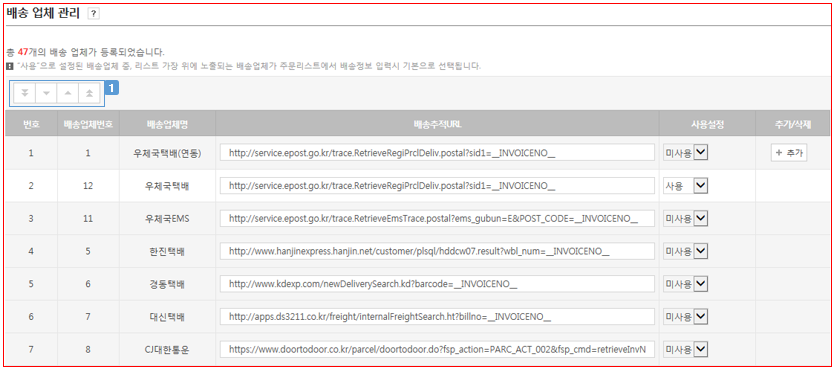Select the 우체국택배(연동) carrier name

coord(167,153)
